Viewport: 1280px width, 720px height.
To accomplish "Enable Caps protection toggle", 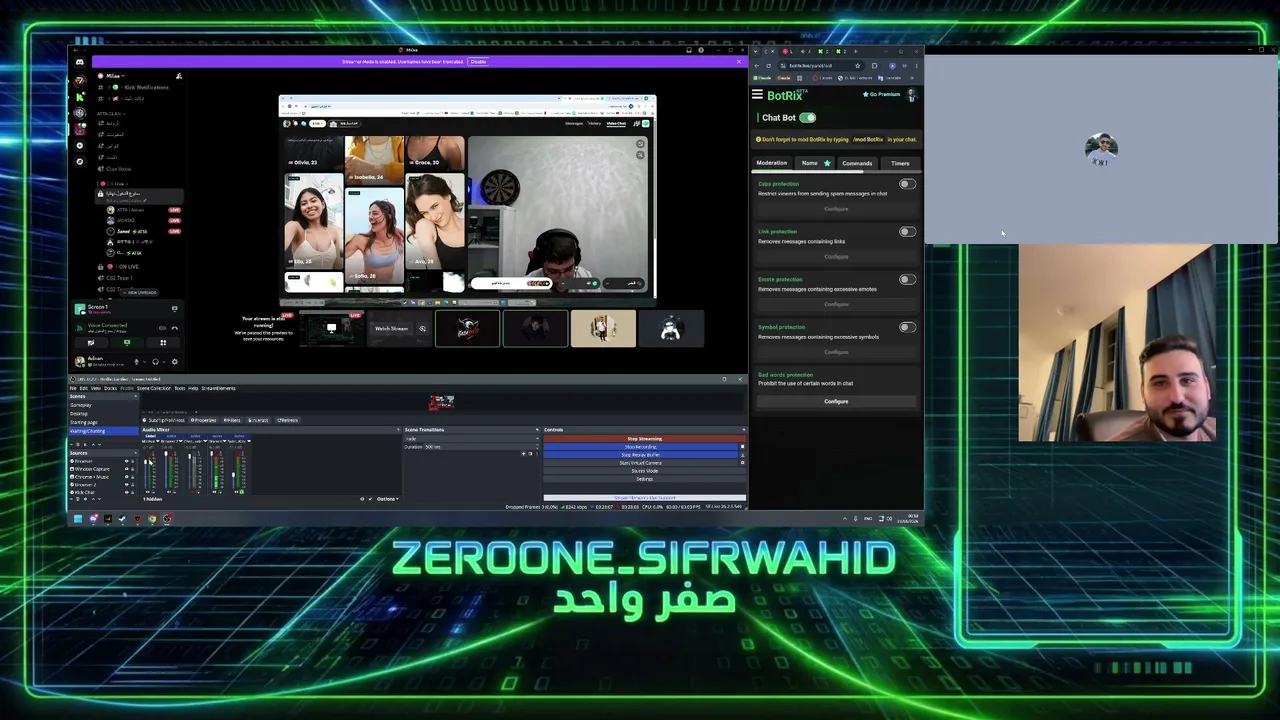I will coord(907,184).
